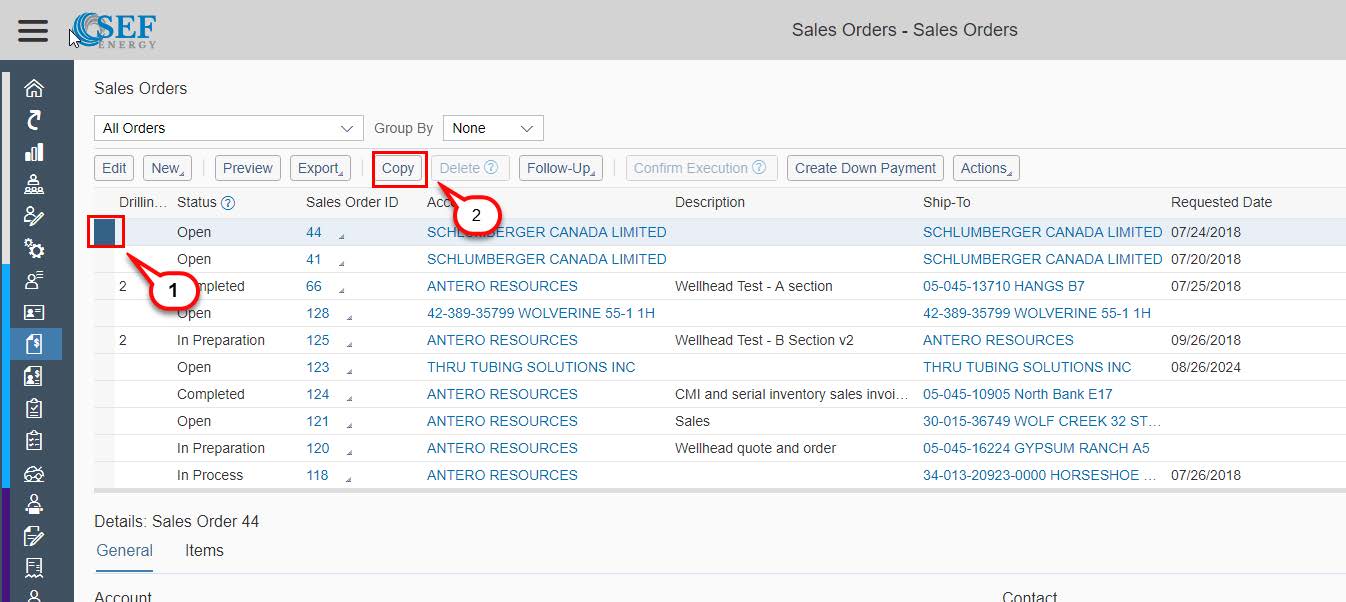Open the document with pencil sidebar icon
Image resolution: width=1346 pixels, height=602 pixels.
[x=34, y=536]
